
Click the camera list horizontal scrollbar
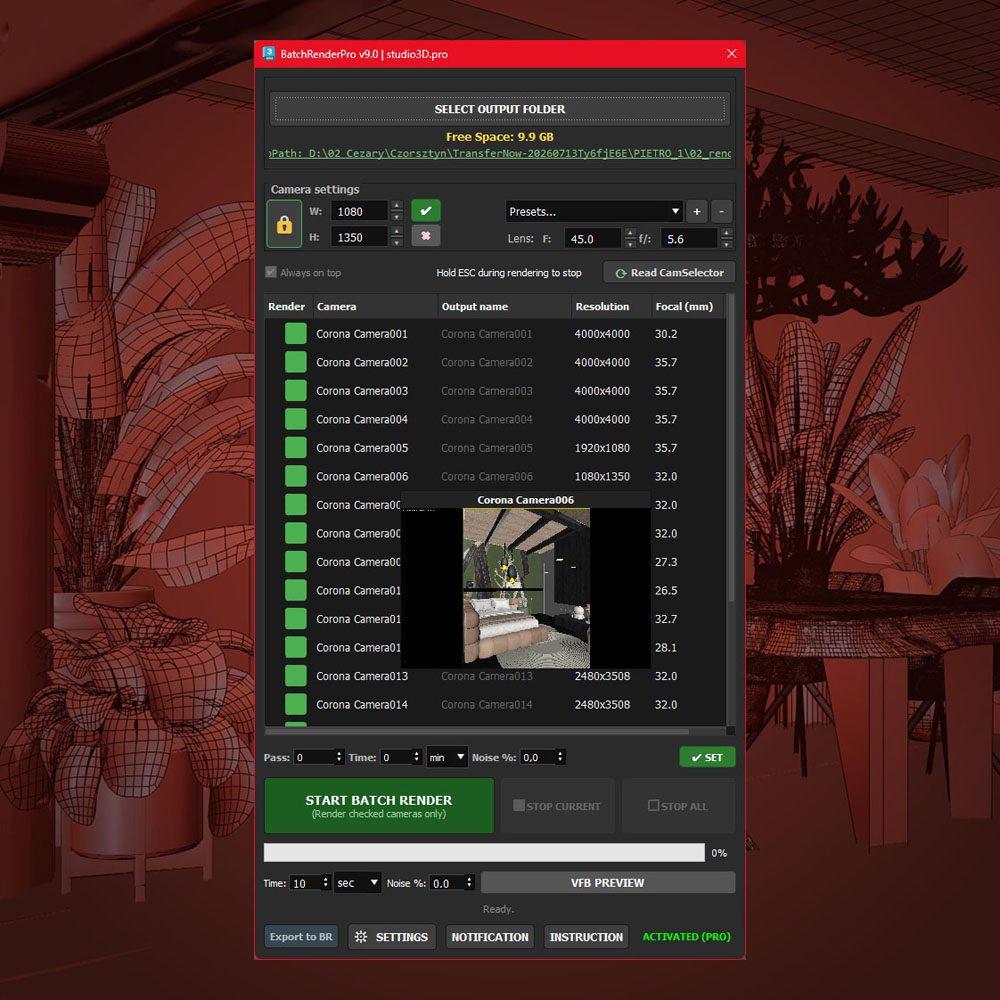pos(477,731)
